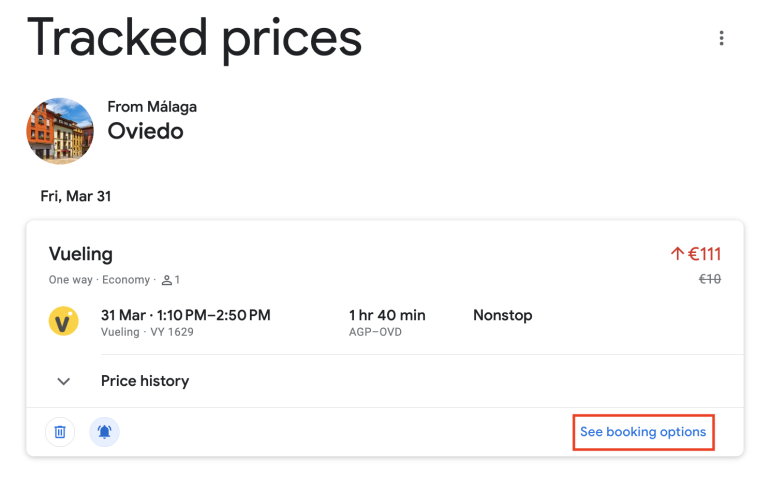Viewport: 770px width, 477px height.
Task: Click the current €111 price
Action: pyautogui.click(x=704, y=254)
